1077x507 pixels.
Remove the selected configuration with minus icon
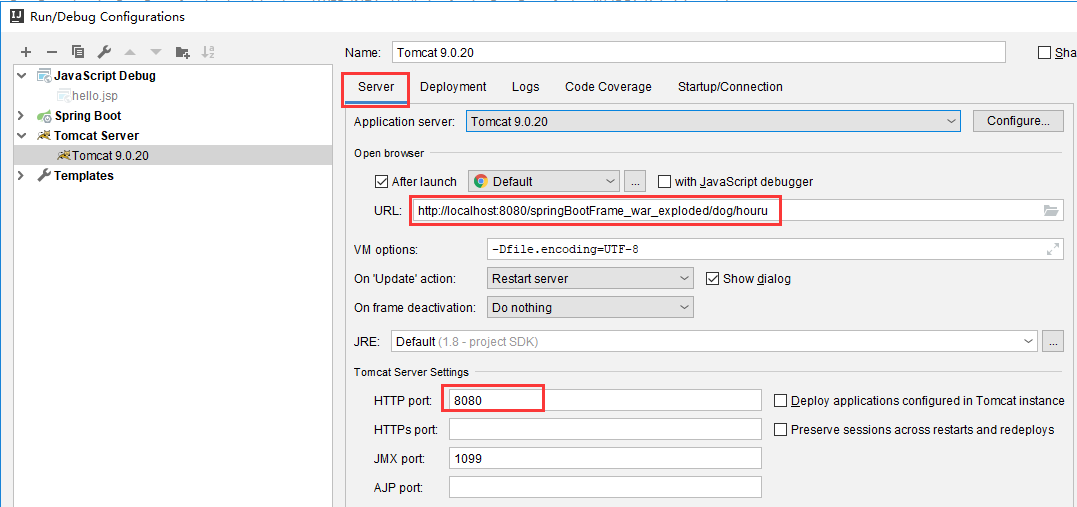(52, 52)
